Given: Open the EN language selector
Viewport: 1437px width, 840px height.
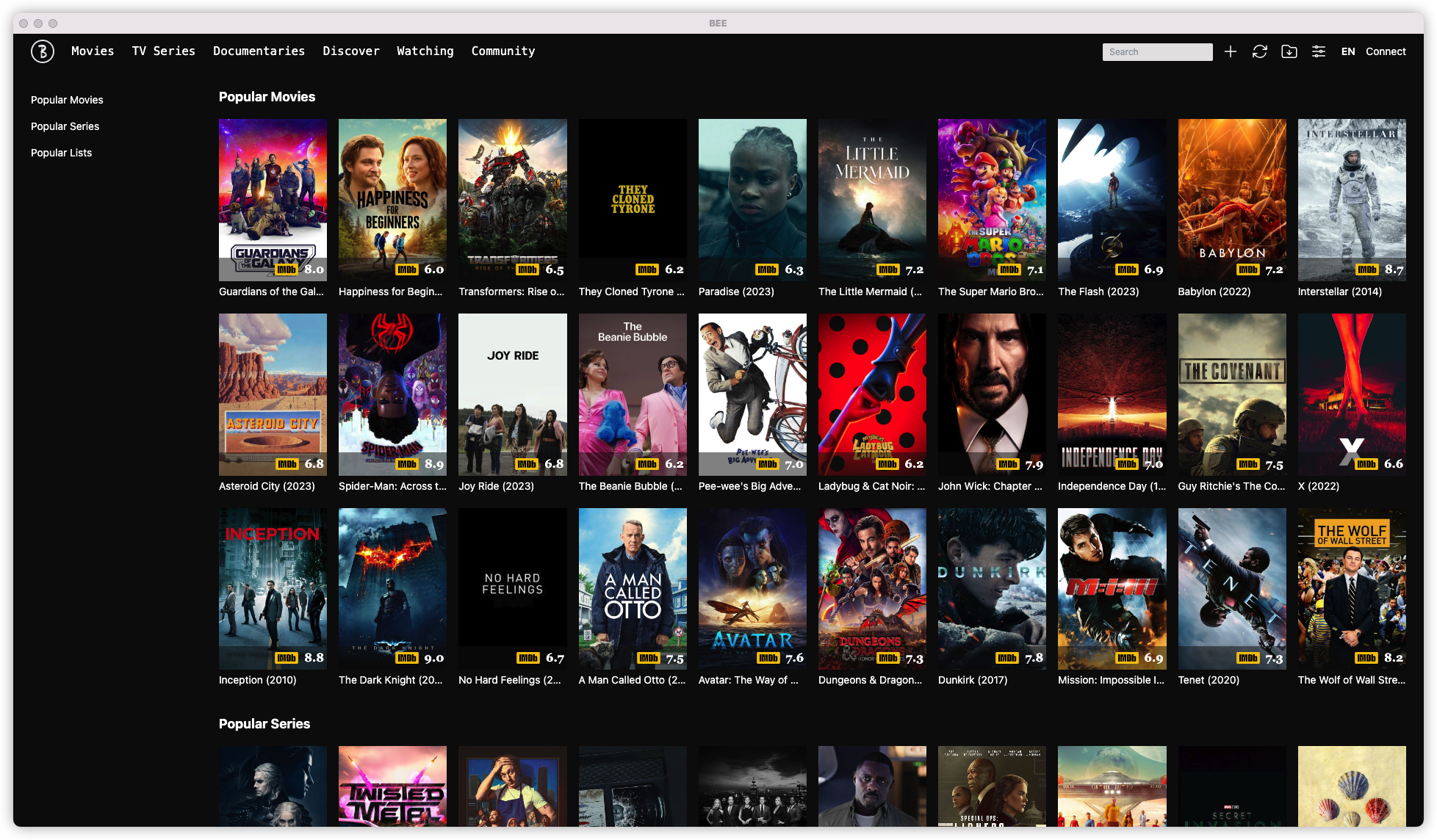Looking at the screenshot, I should [1348, 51].
